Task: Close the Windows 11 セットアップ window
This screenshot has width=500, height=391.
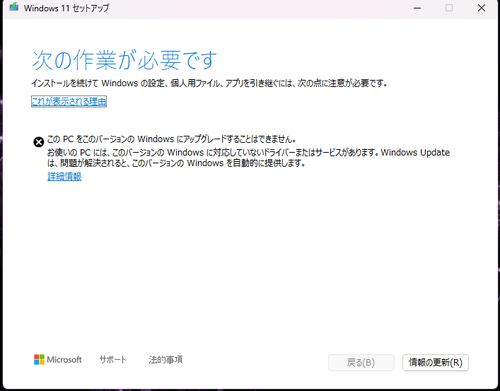Action: (x=481, y=8)
